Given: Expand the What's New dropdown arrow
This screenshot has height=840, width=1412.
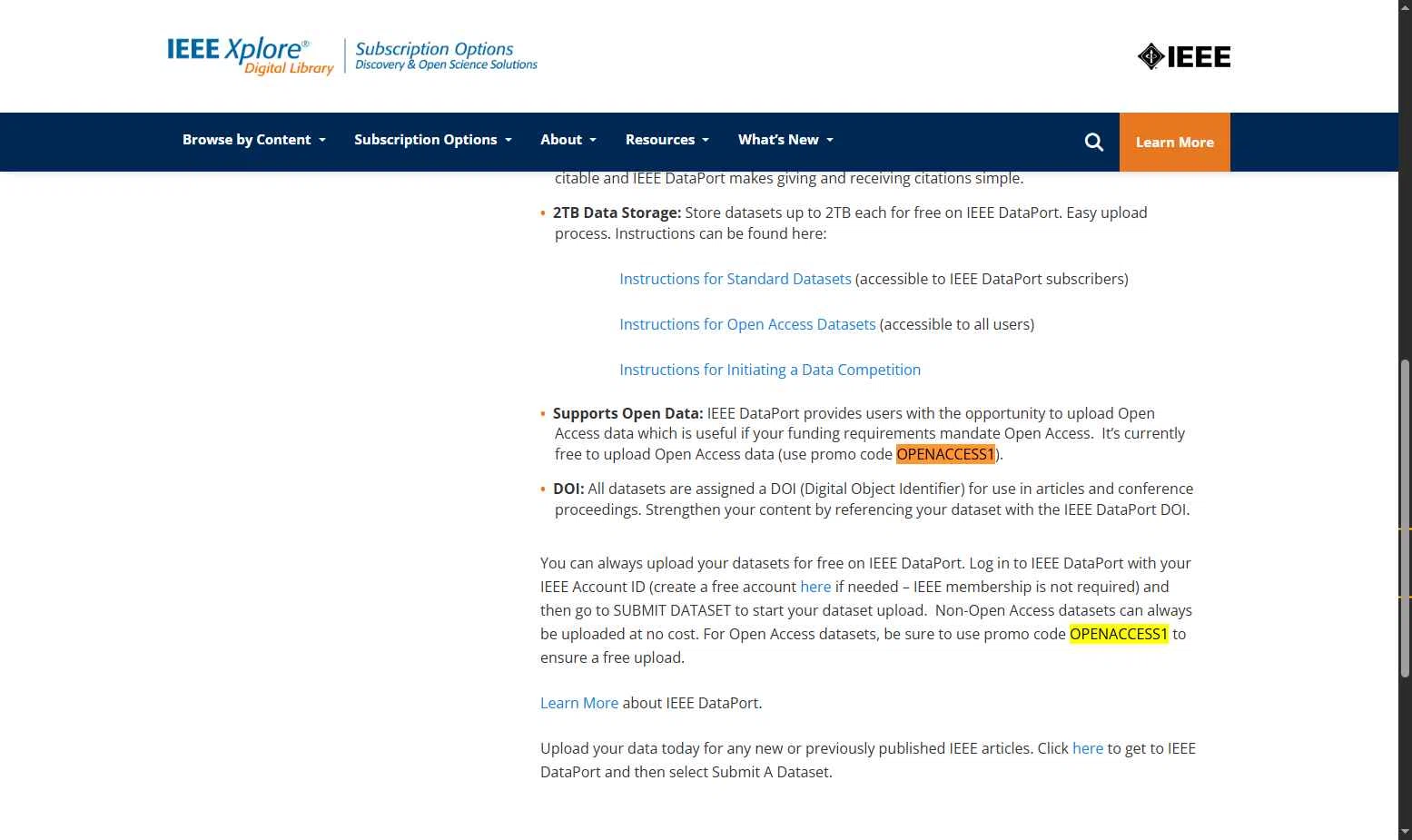Looking at the screenshot, I should 829,140.
